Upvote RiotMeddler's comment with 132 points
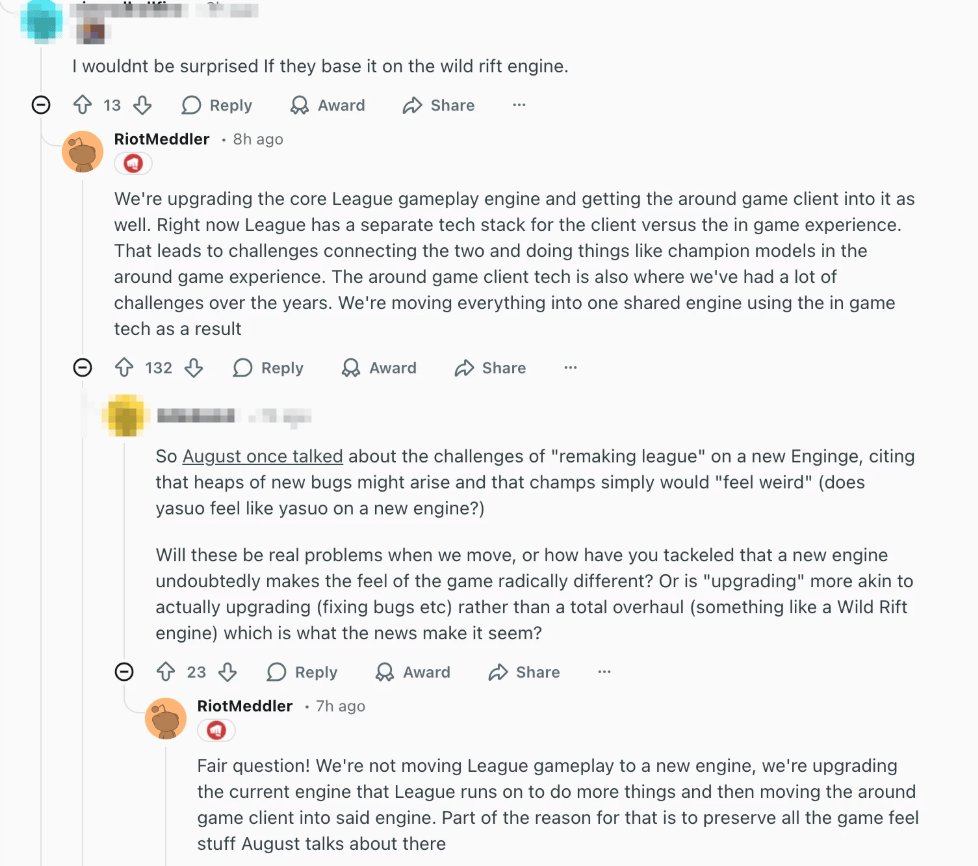This screenshot has height=866, width=978. [124, 368]
